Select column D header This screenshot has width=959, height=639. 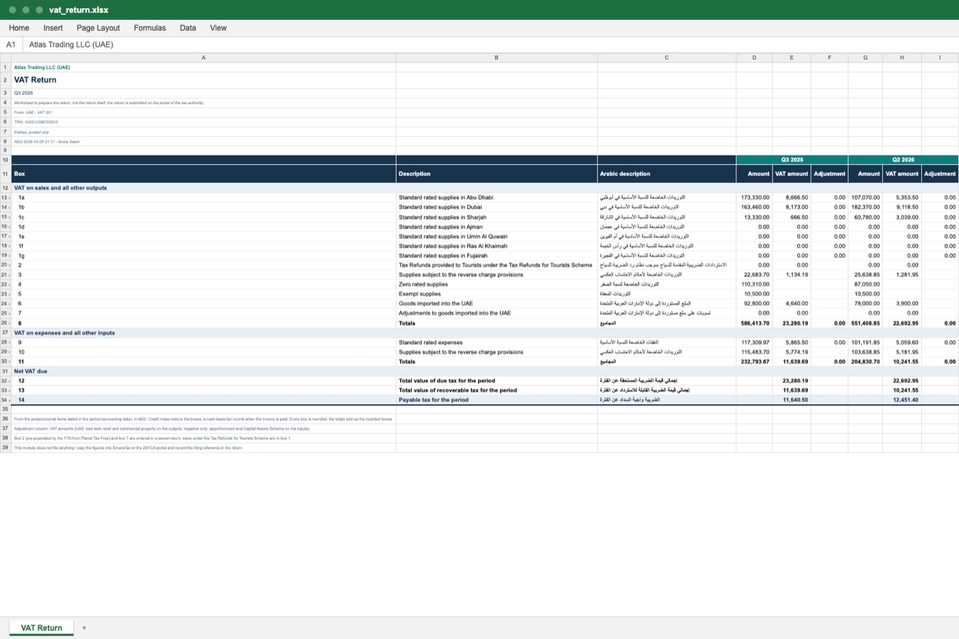click(754, 57)
